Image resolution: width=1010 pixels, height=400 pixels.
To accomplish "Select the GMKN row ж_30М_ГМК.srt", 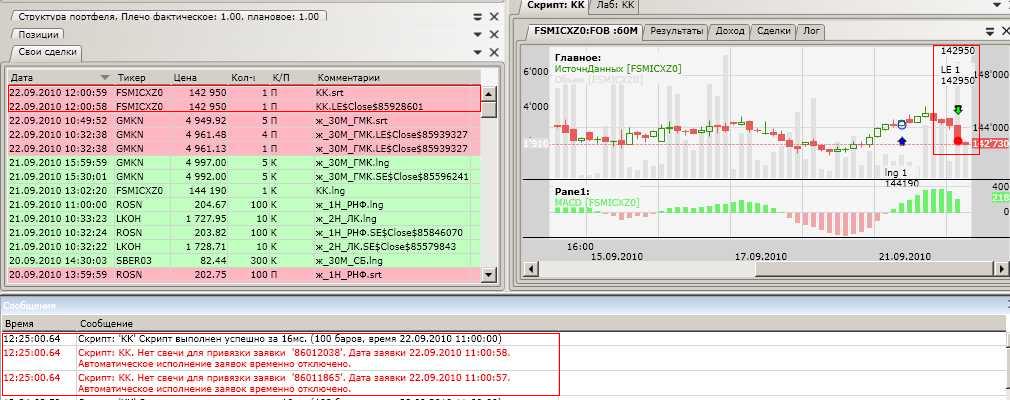I will pyautogui.click(x=244, y=120).
